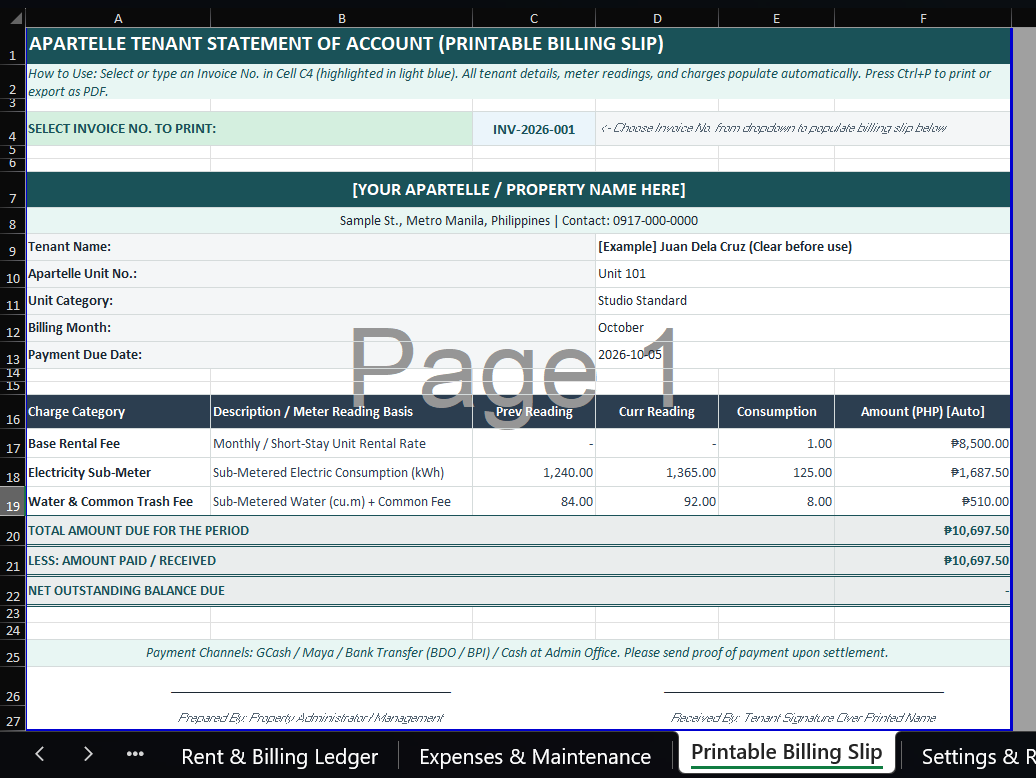The image size is (1036, 778).
Task: Select column B header
Action: coord(342,18)
